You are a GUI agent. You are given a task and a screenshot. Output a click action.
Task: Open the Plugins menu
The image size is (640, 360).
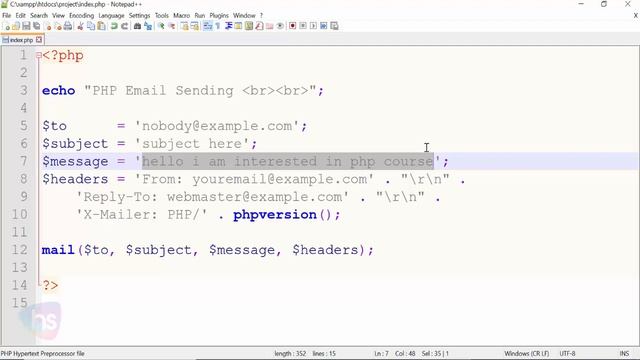pyautogui.click(x=219, y=16)
